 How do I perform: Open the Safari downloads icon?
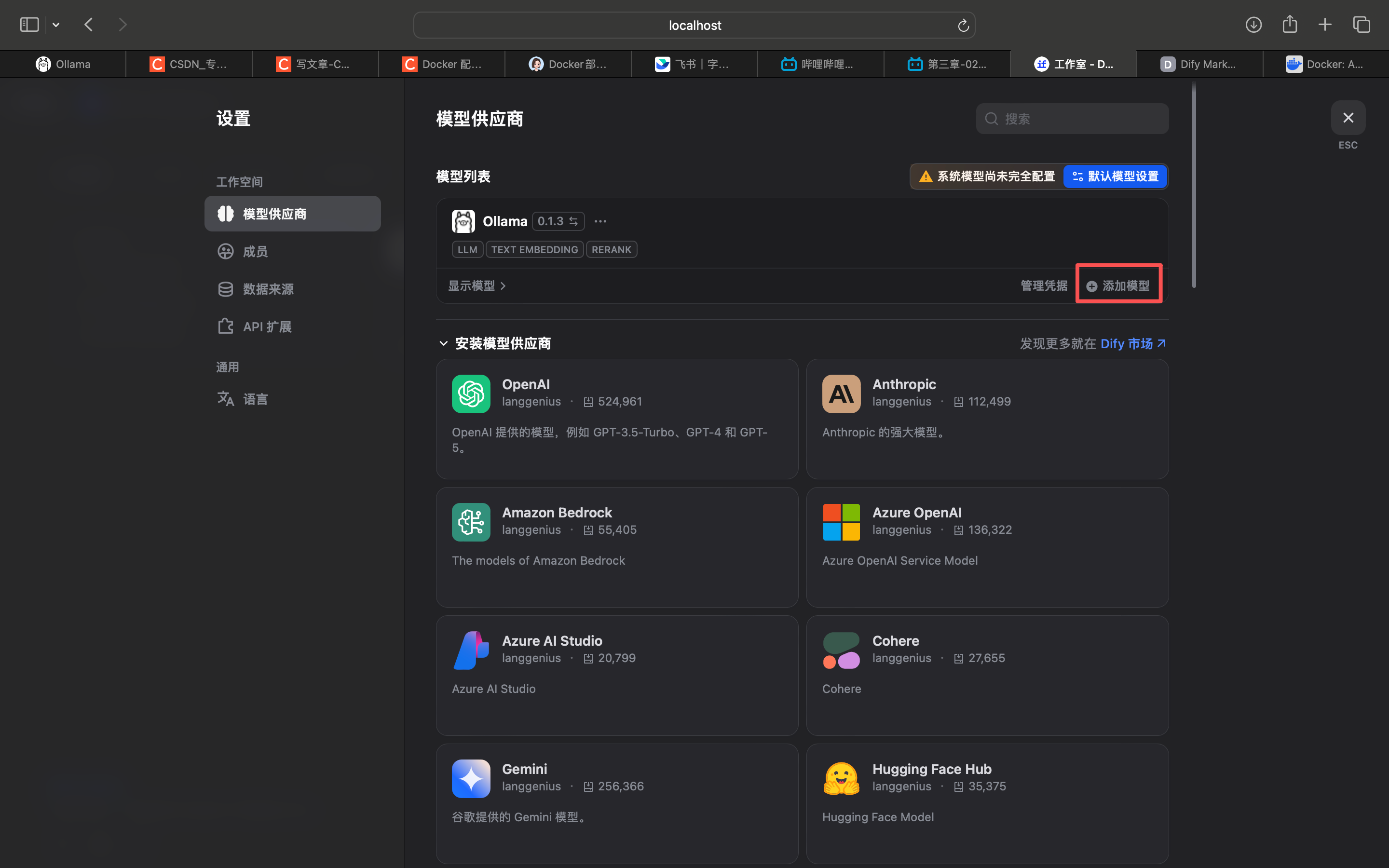[1253, 25]
